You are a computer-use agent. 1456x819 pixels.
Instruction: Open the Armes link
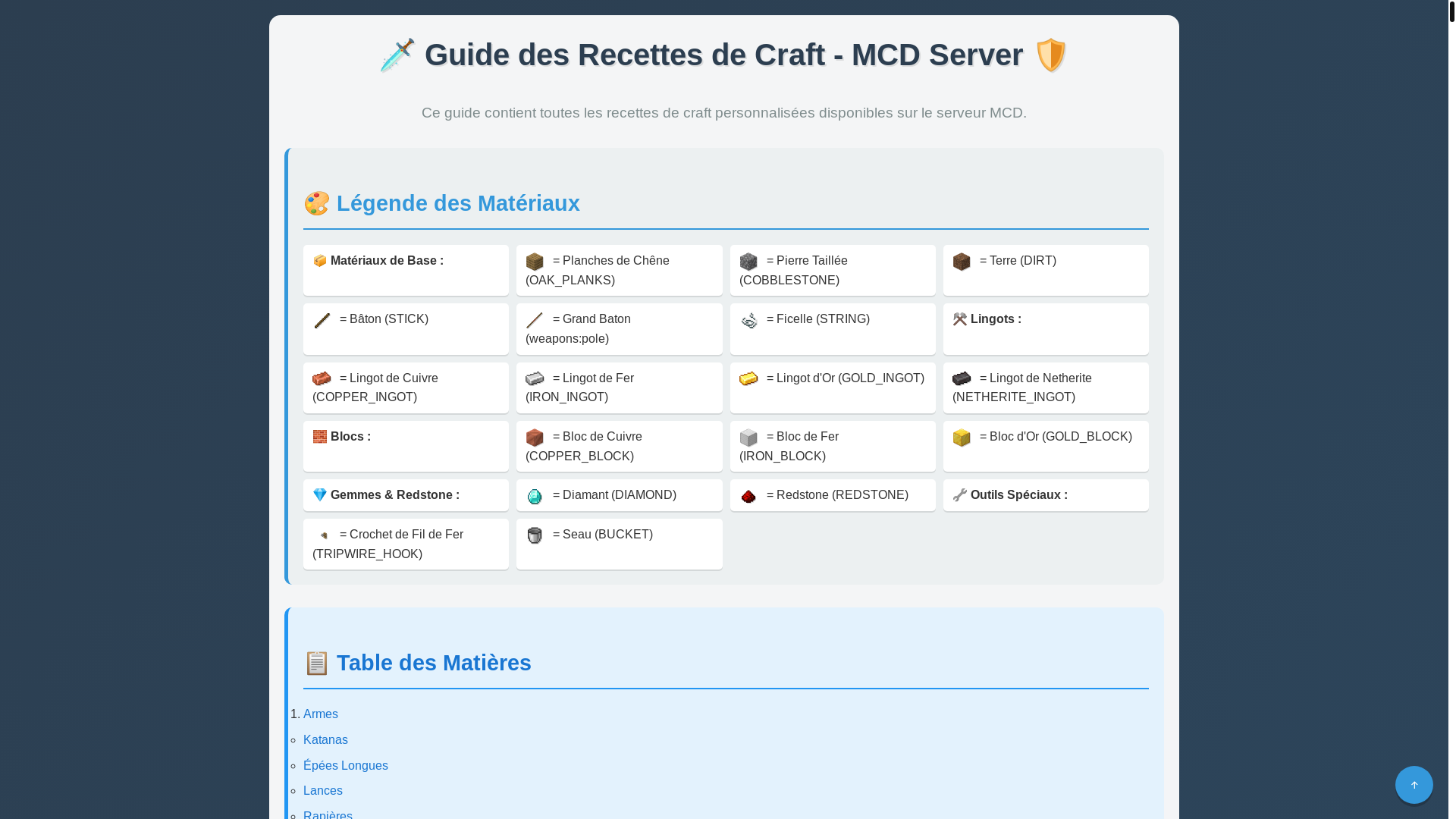pos(321,714)
